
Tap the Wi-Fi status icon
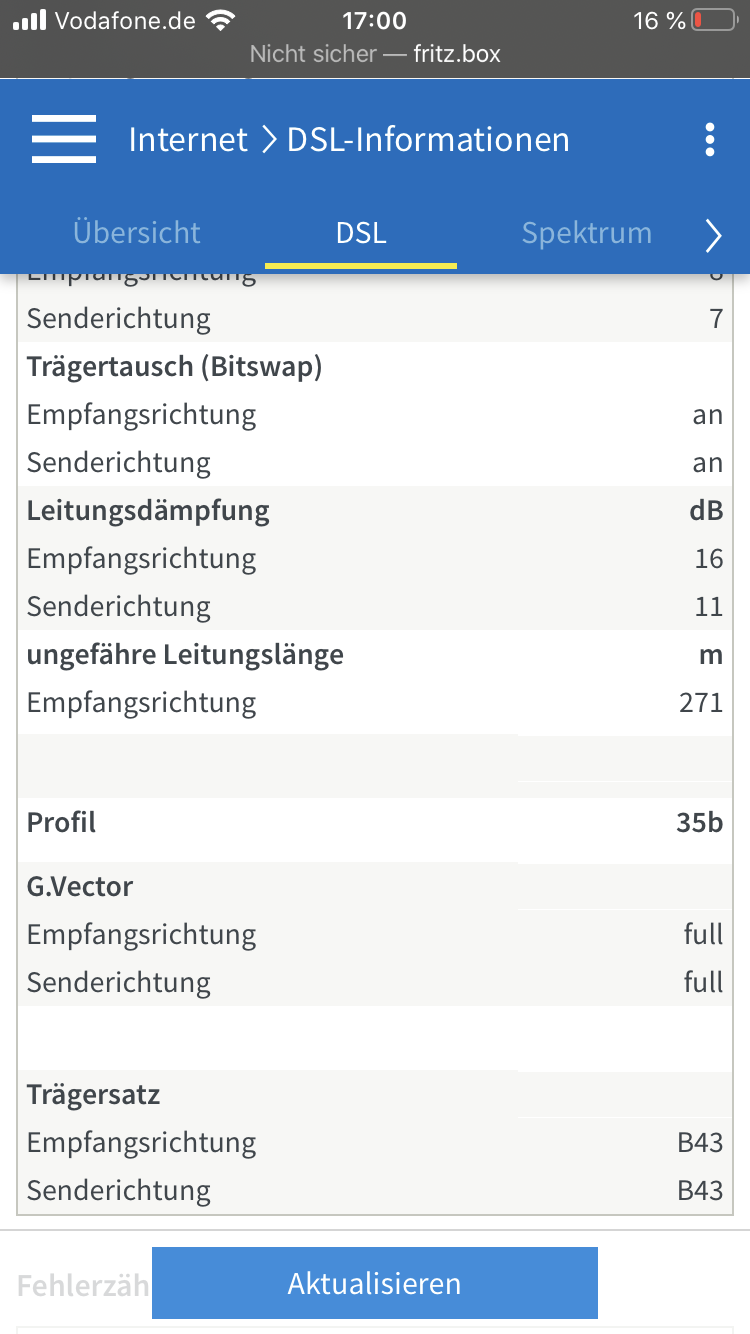[219, 20]
